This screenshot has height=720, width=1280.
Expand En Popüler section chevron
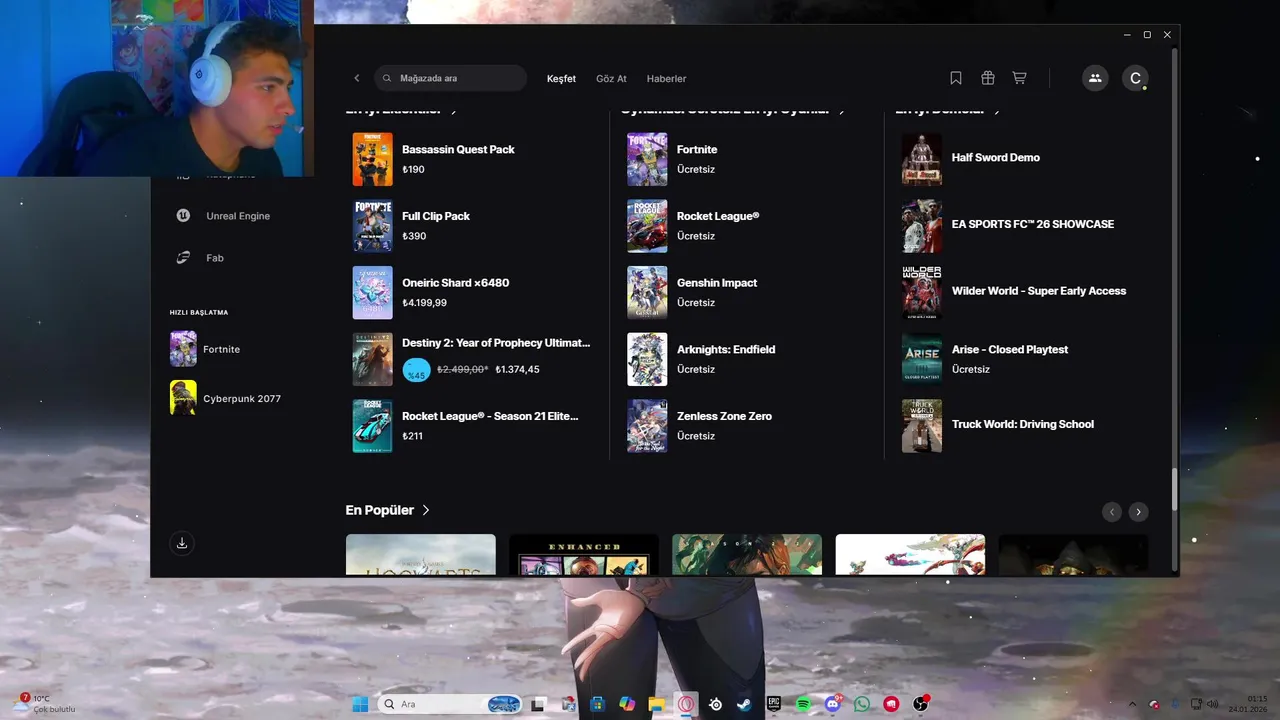426,510
